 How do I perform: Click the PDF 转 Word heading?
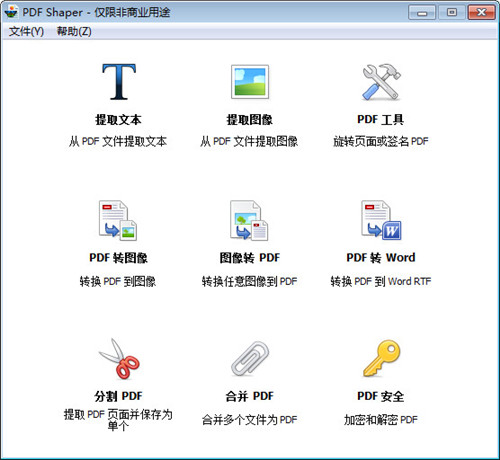[x=381, y=258]
